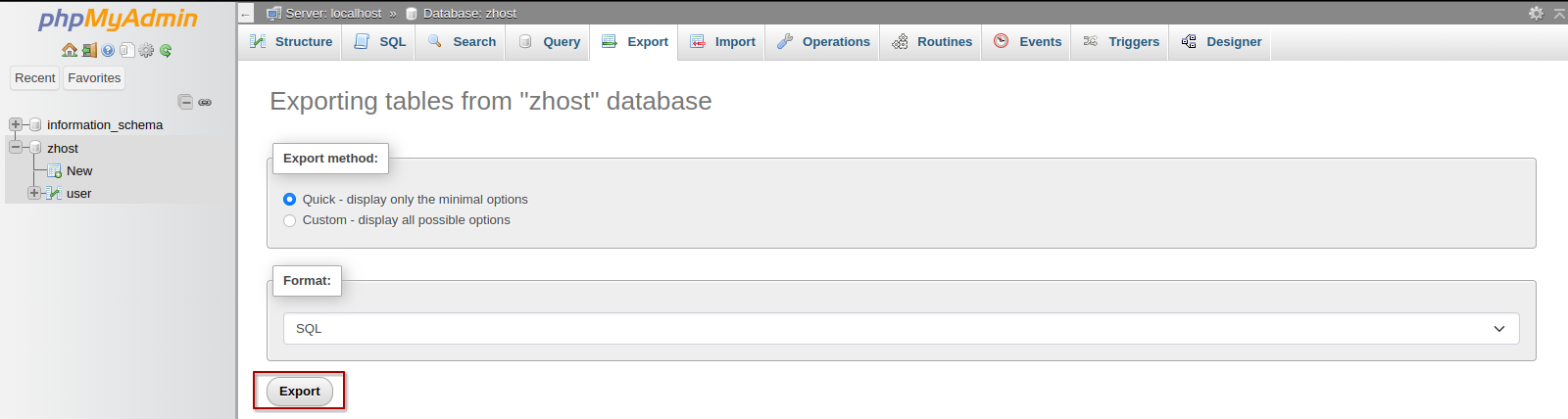Open the Import tab
1568x419 pixels.
[723, 42]
